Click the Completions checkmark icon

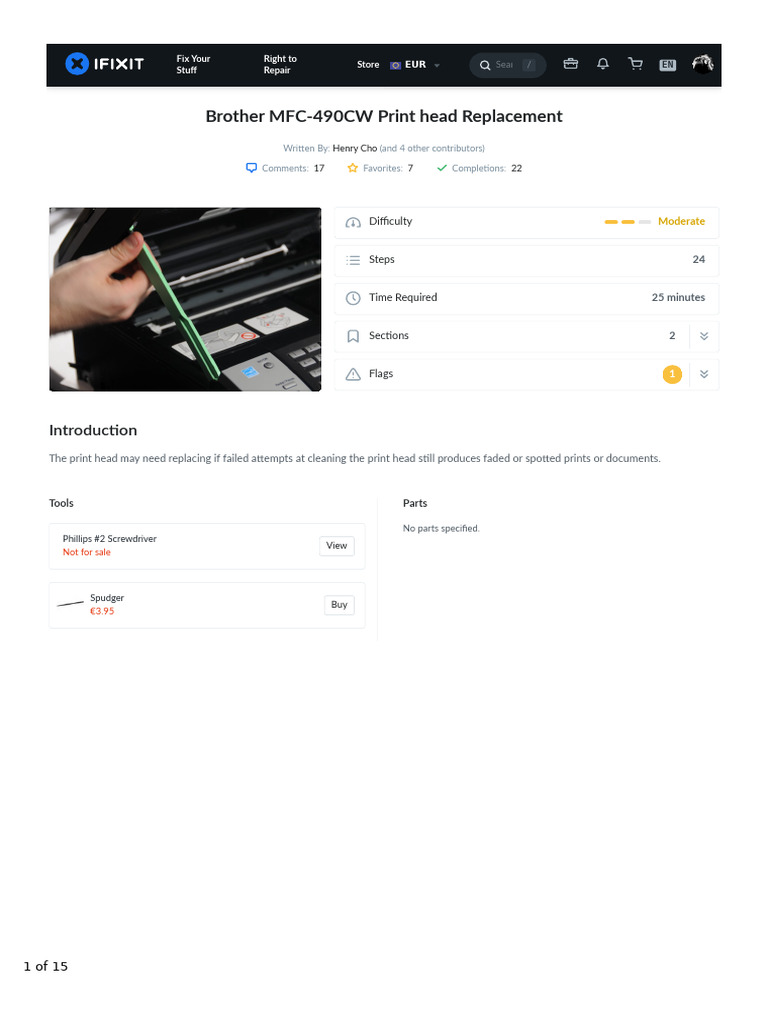(441, 168)
